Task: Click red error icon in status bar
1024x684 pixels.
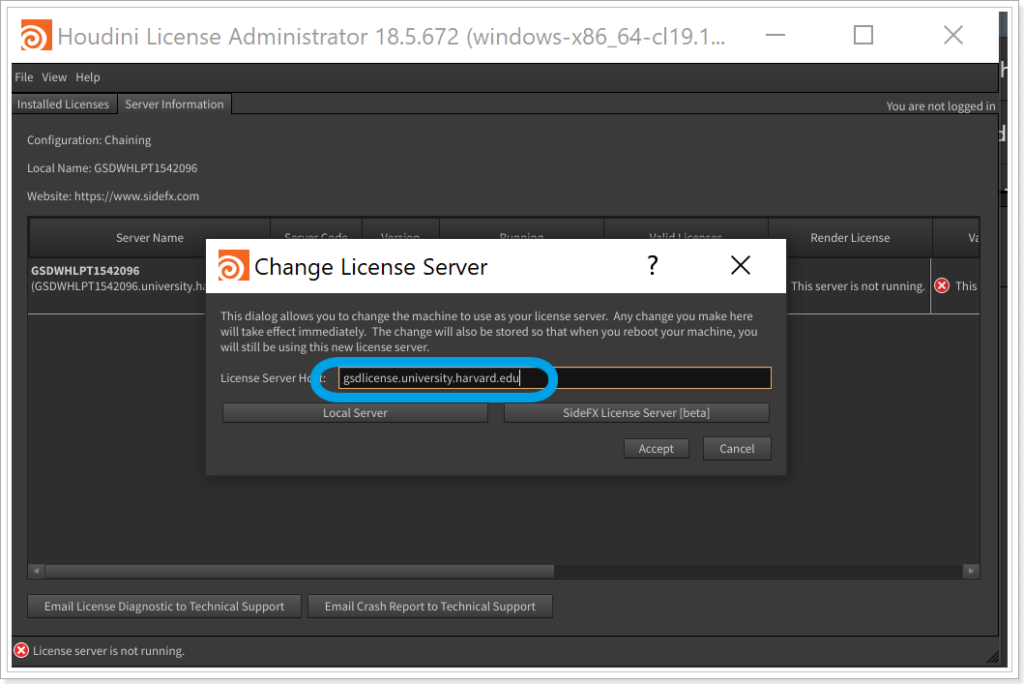Action: click(x=21, y=651)
